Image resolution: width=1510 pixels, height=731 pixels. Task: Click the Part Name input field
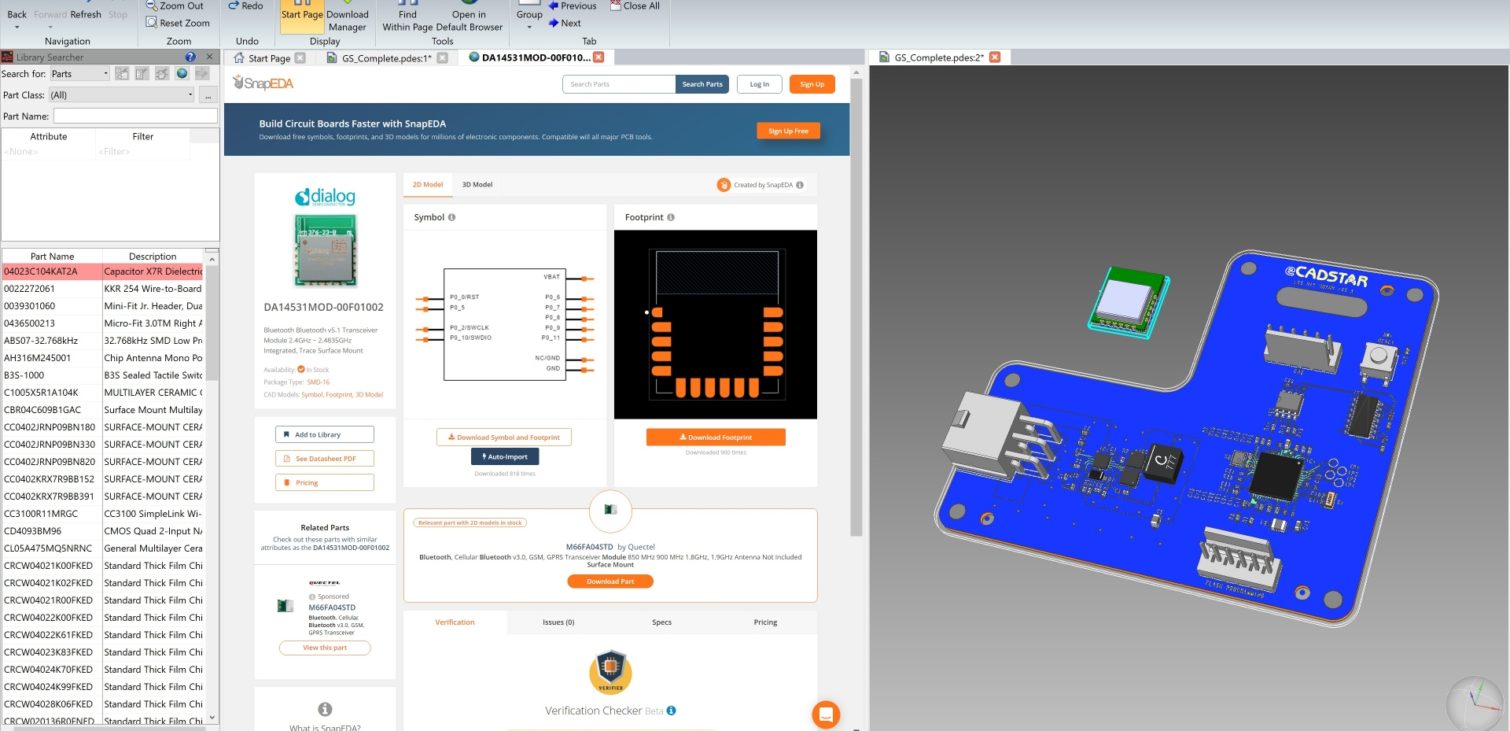click(x=135, y=116)
